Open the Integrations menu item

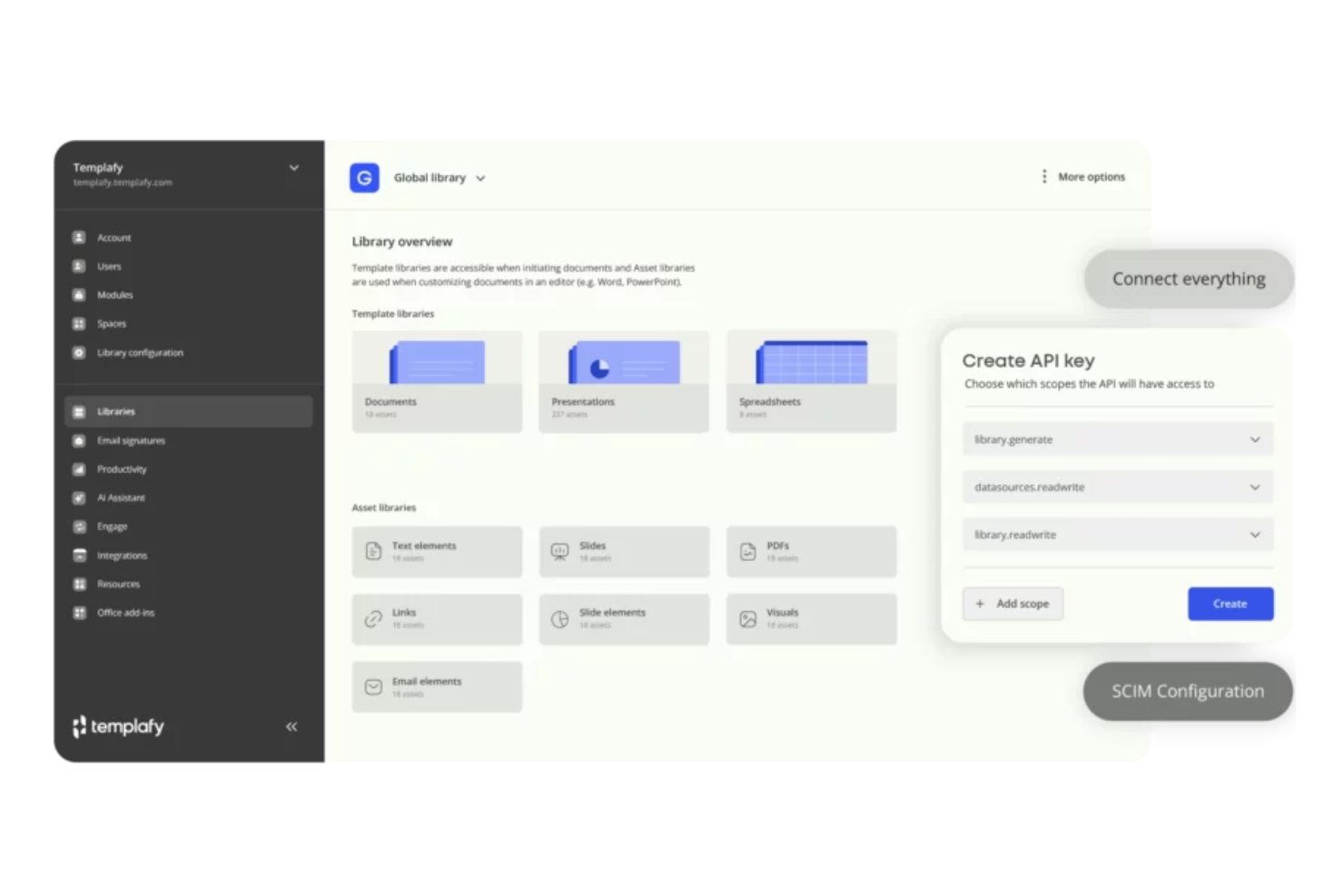click(122, 556)
